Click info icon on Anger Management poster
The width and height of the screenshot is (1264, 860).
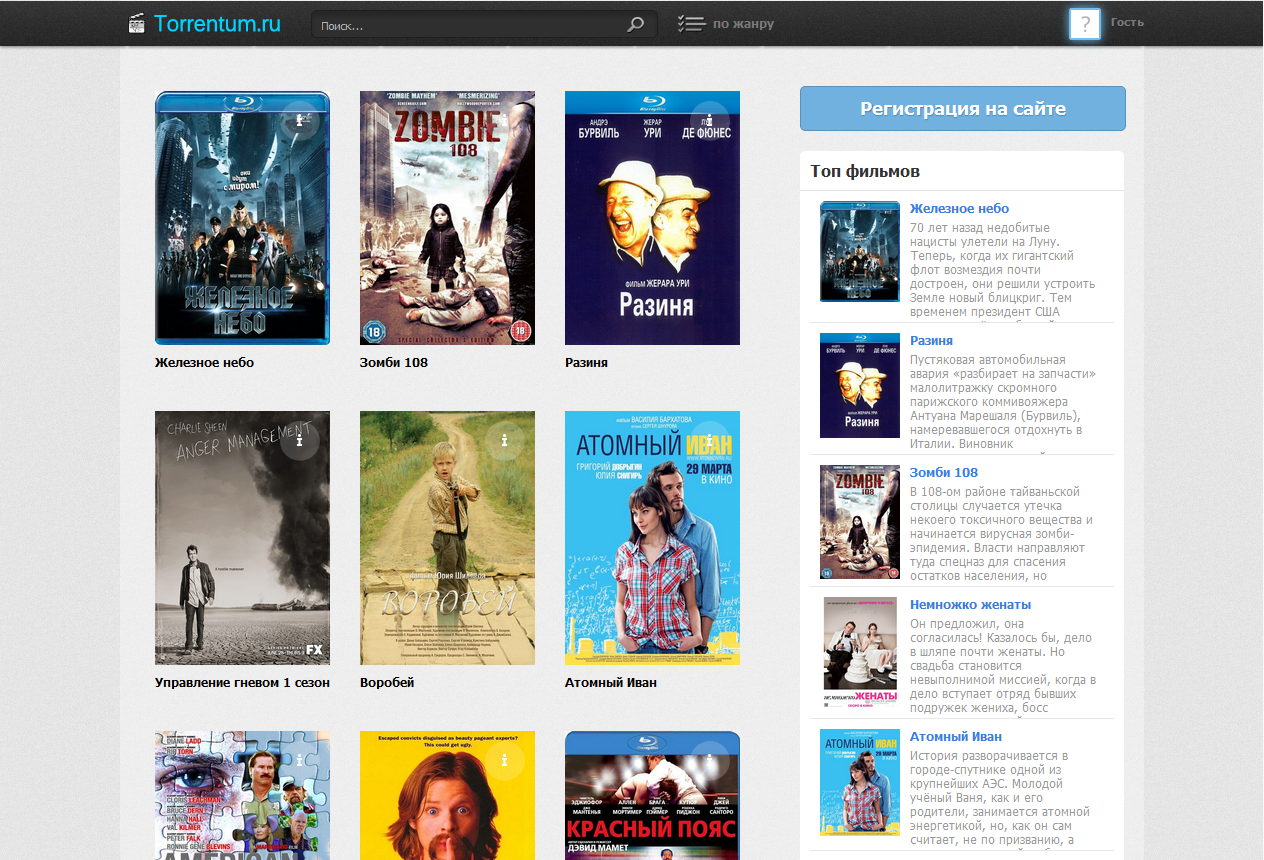tap(300, 441)
